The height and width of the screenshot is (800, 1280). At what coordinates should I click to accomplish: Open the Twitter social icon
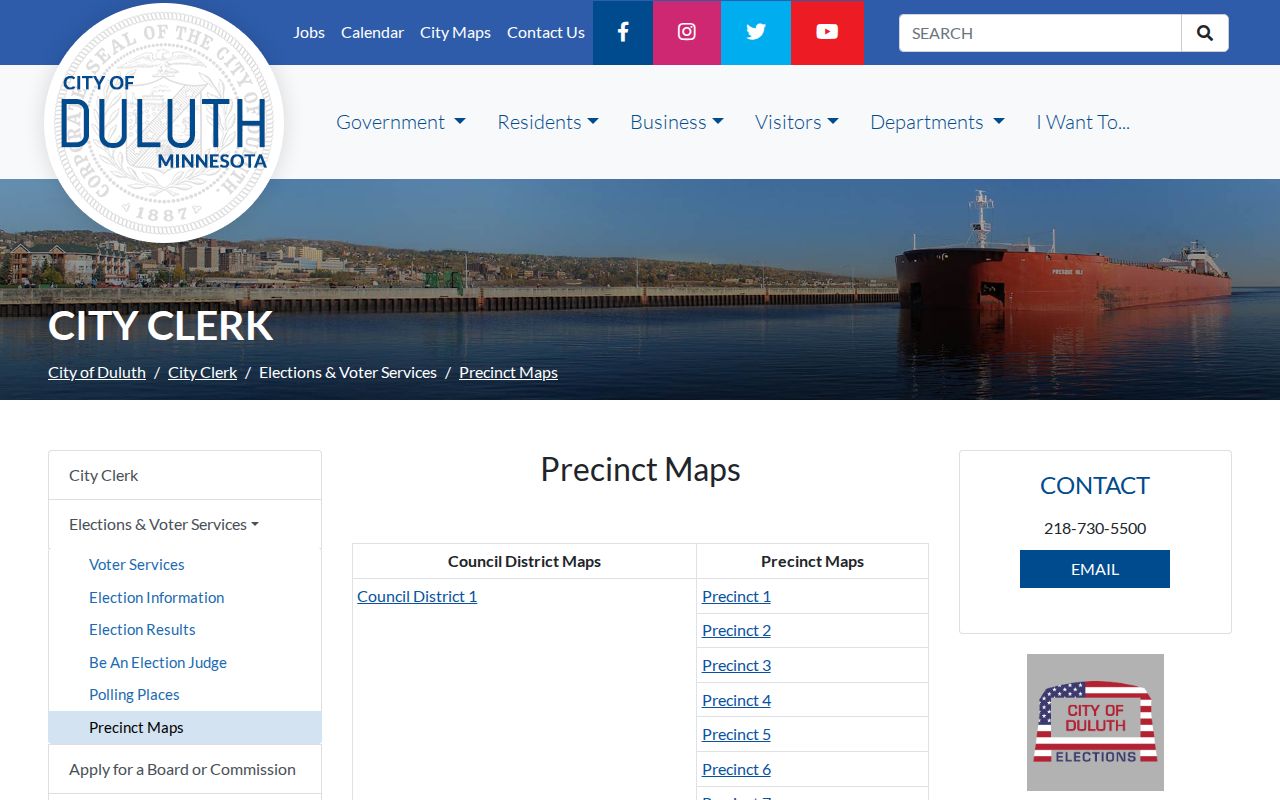point(756,32)
